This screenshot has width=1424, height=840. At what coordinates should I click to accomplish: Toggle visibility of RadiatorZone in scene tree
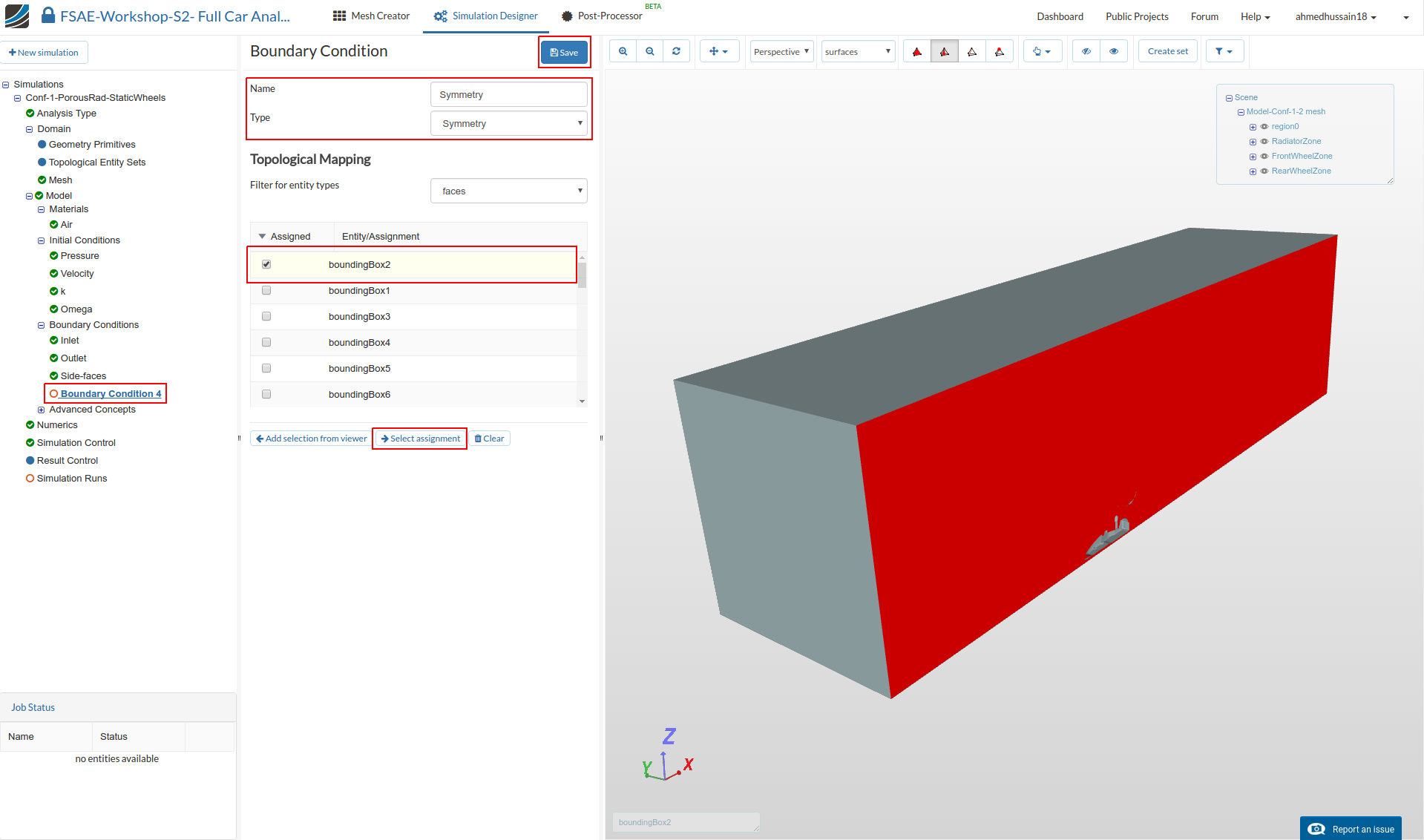[1264, 141]
